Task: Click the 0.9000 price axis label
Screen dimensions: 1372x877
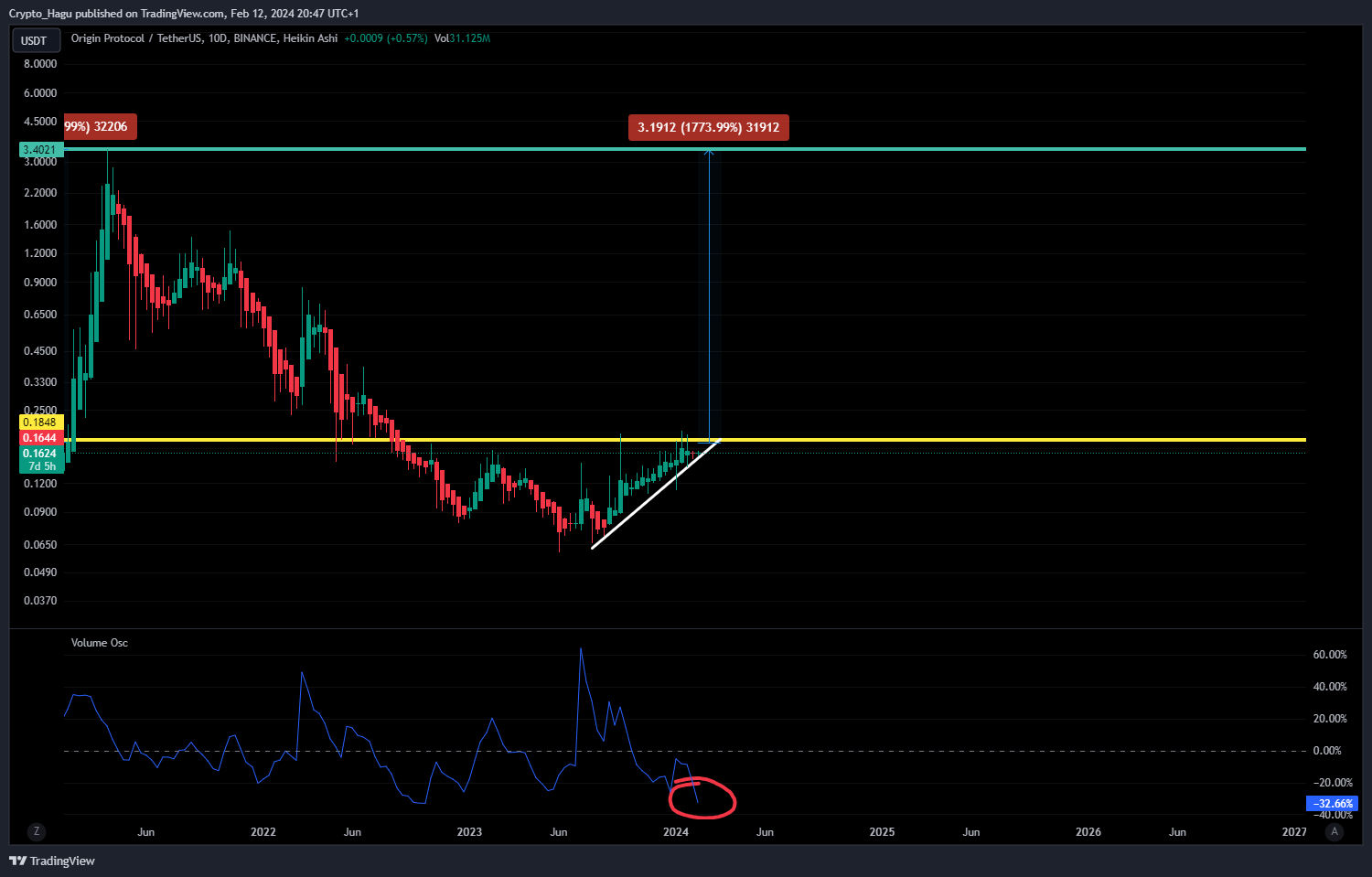Action: 40,283
